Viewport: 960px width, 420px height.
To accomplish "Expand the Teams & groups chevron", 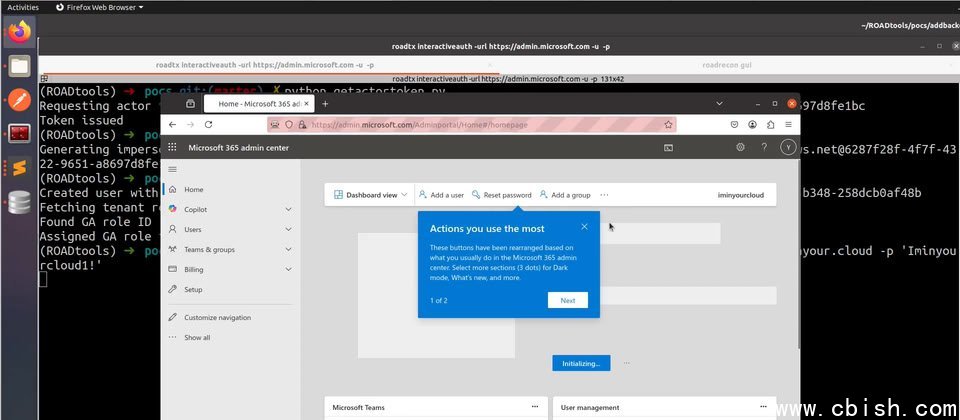I will pos(288,250).
